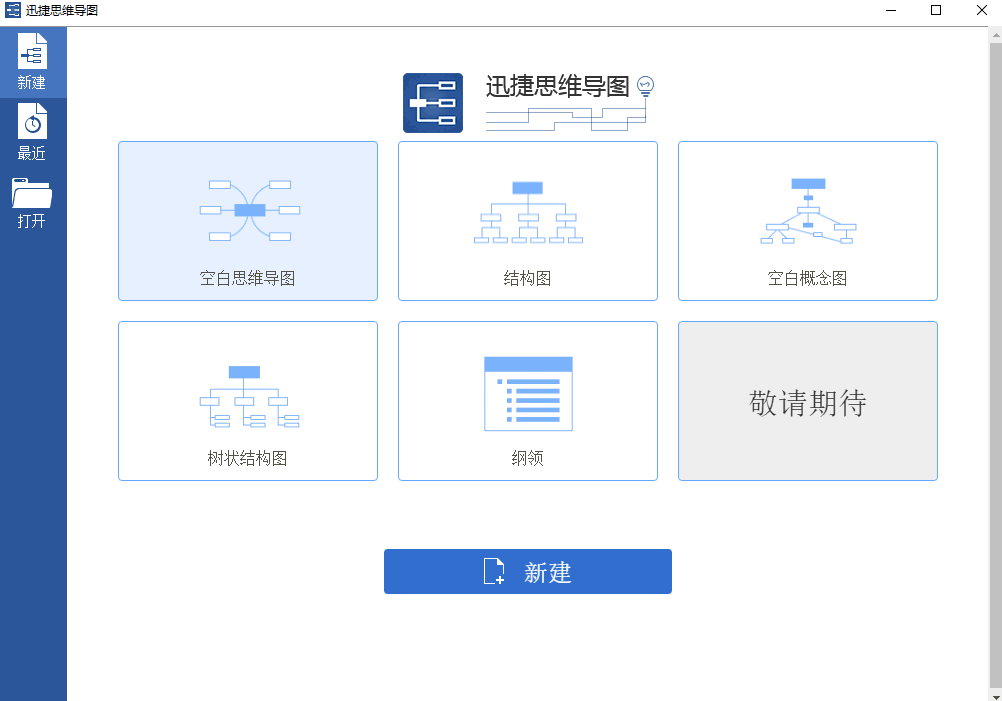1002x701 pixels.
Task: Switch to the 最近 section tab
Action: (x=33, y=133)
